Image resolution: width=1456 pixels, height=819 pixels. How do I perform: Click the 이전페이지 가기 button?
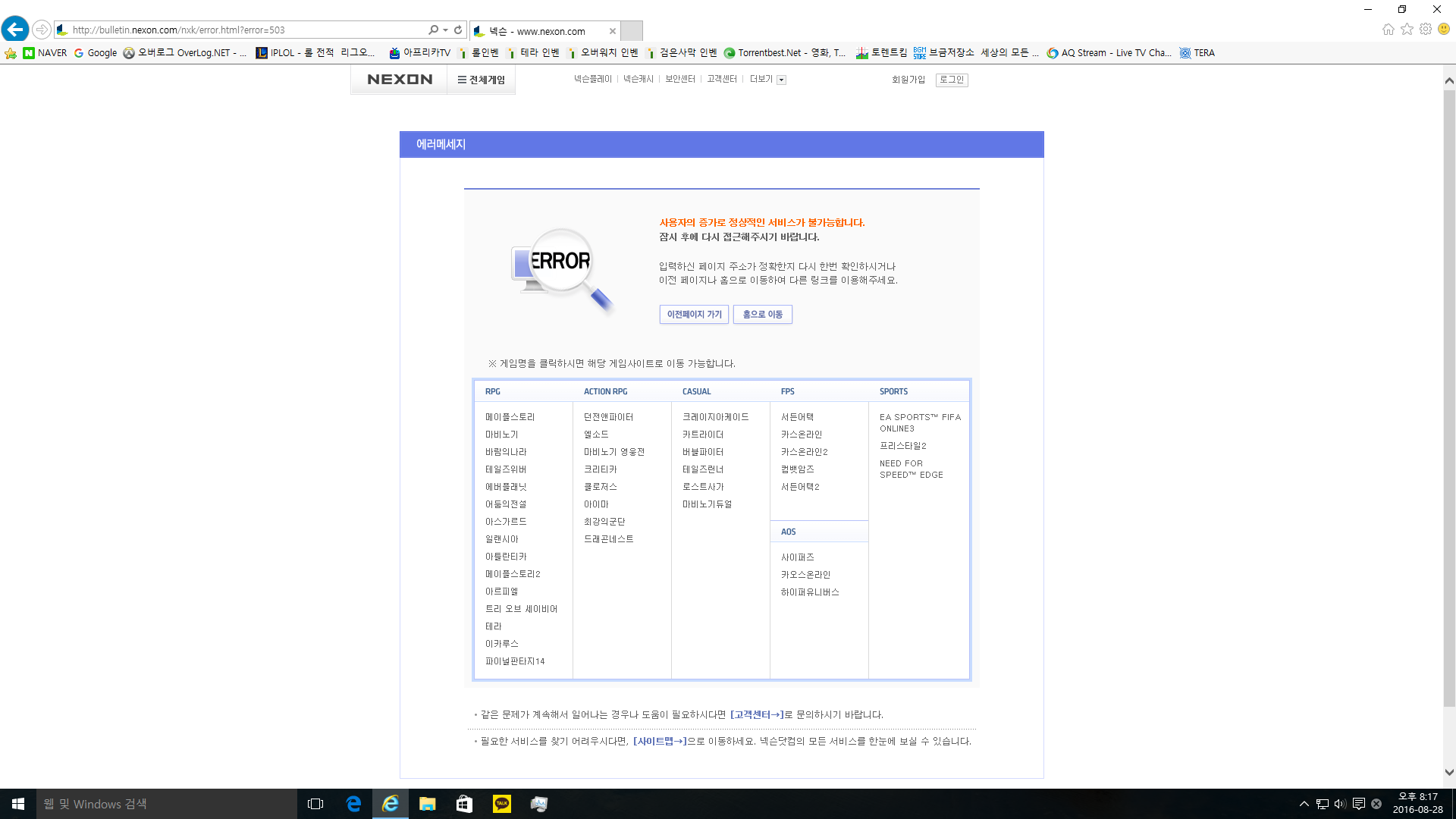coord(694,315)
